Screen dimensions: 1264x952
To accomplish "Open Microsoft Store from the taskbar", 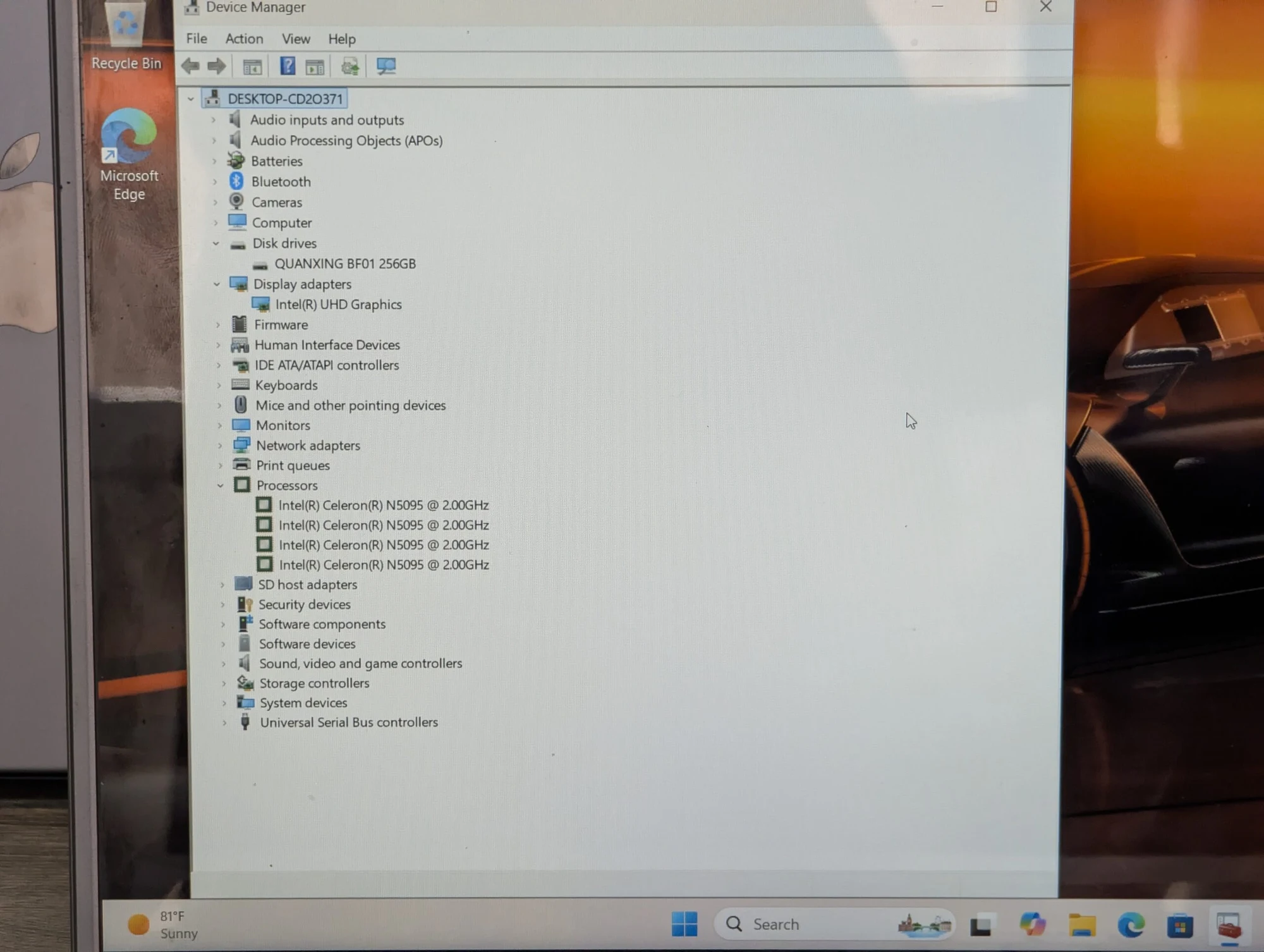I will (x=1180, y=925).
